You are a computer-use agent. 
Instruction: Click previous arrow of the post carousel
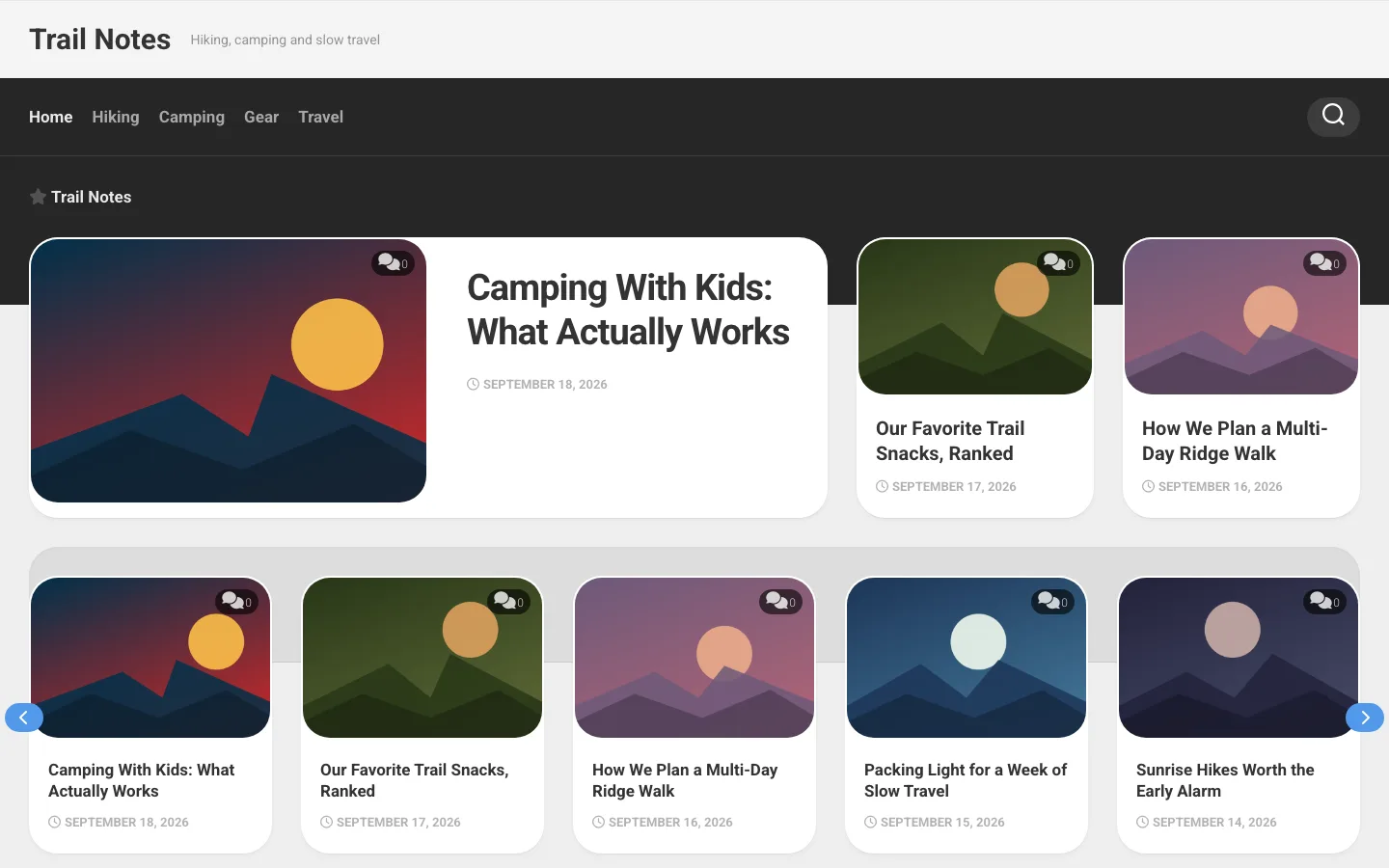pos(24,718)
